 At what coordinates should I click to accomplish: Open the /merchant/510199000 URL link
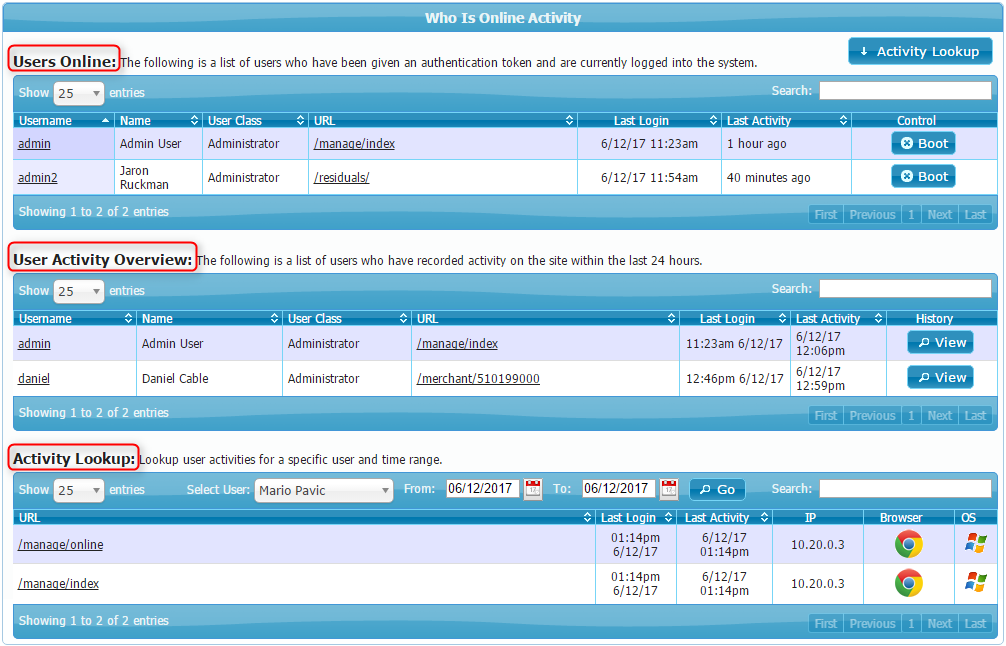(477, 379)
